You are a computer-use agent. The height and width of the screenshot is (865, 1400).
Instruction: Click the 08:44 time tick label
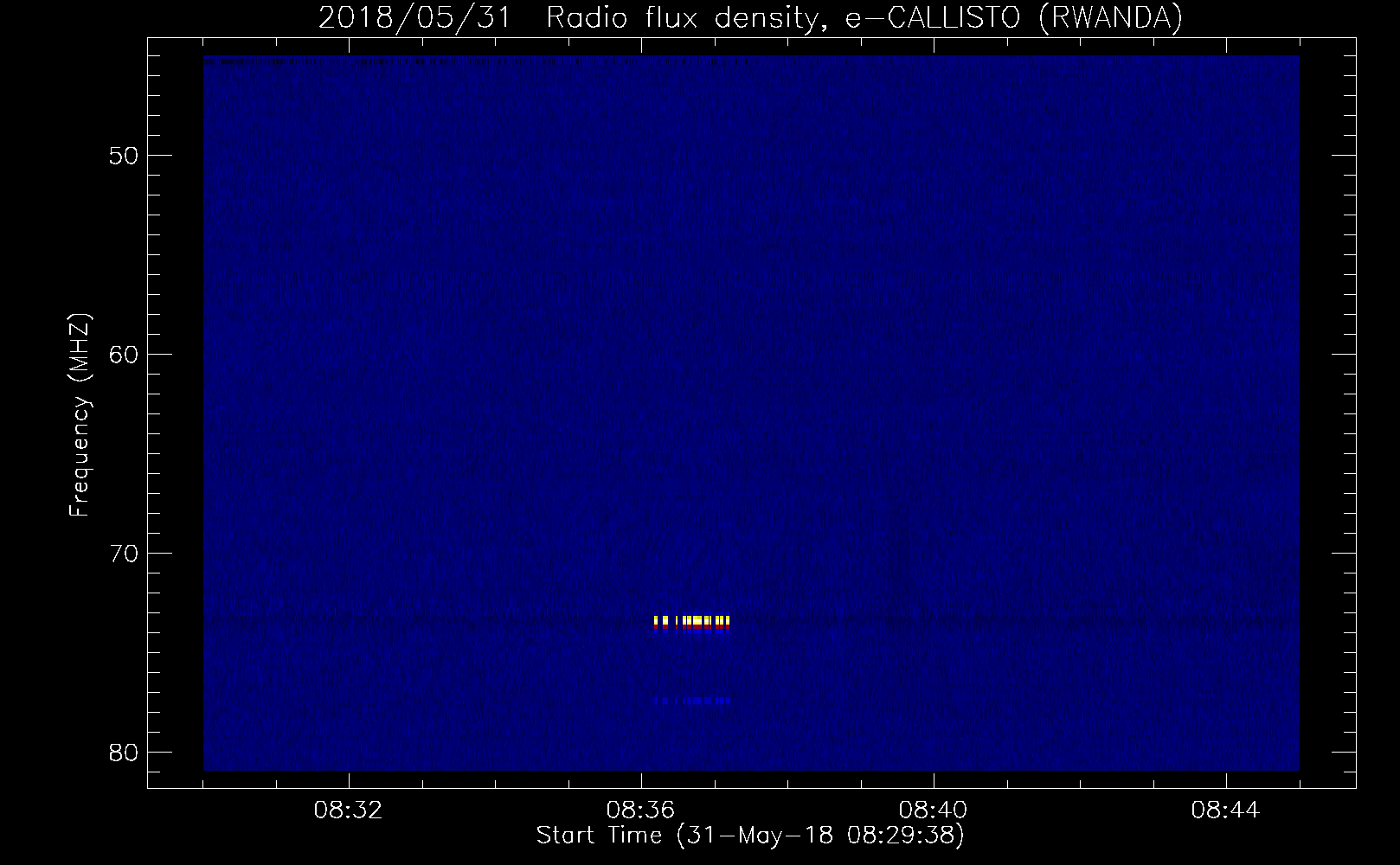(x=1226, y=811)
